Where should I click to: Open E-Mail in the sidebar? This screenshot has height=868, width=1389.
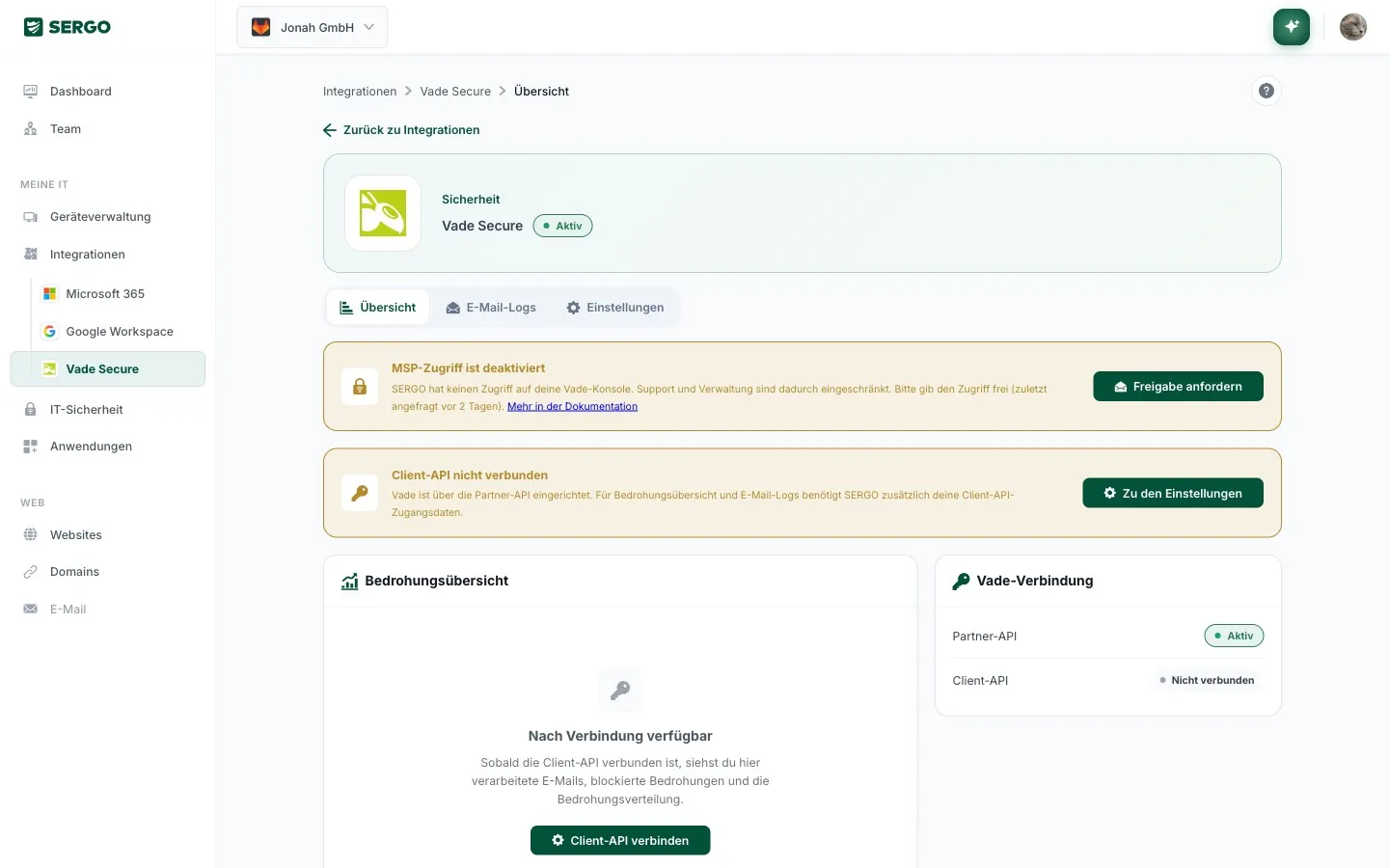click(107, 610)
